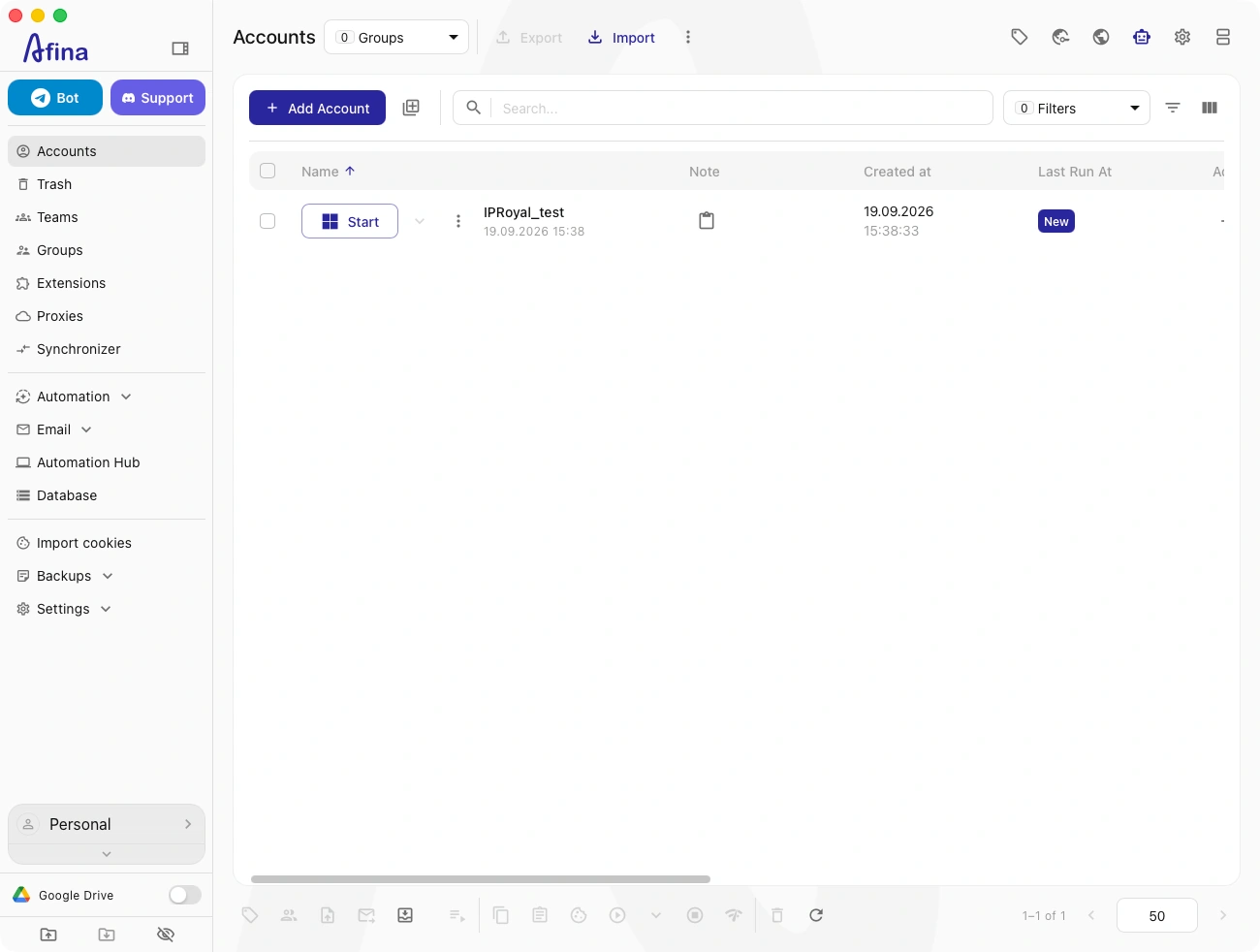Click the sort filter lines icon

(1173, 108)
